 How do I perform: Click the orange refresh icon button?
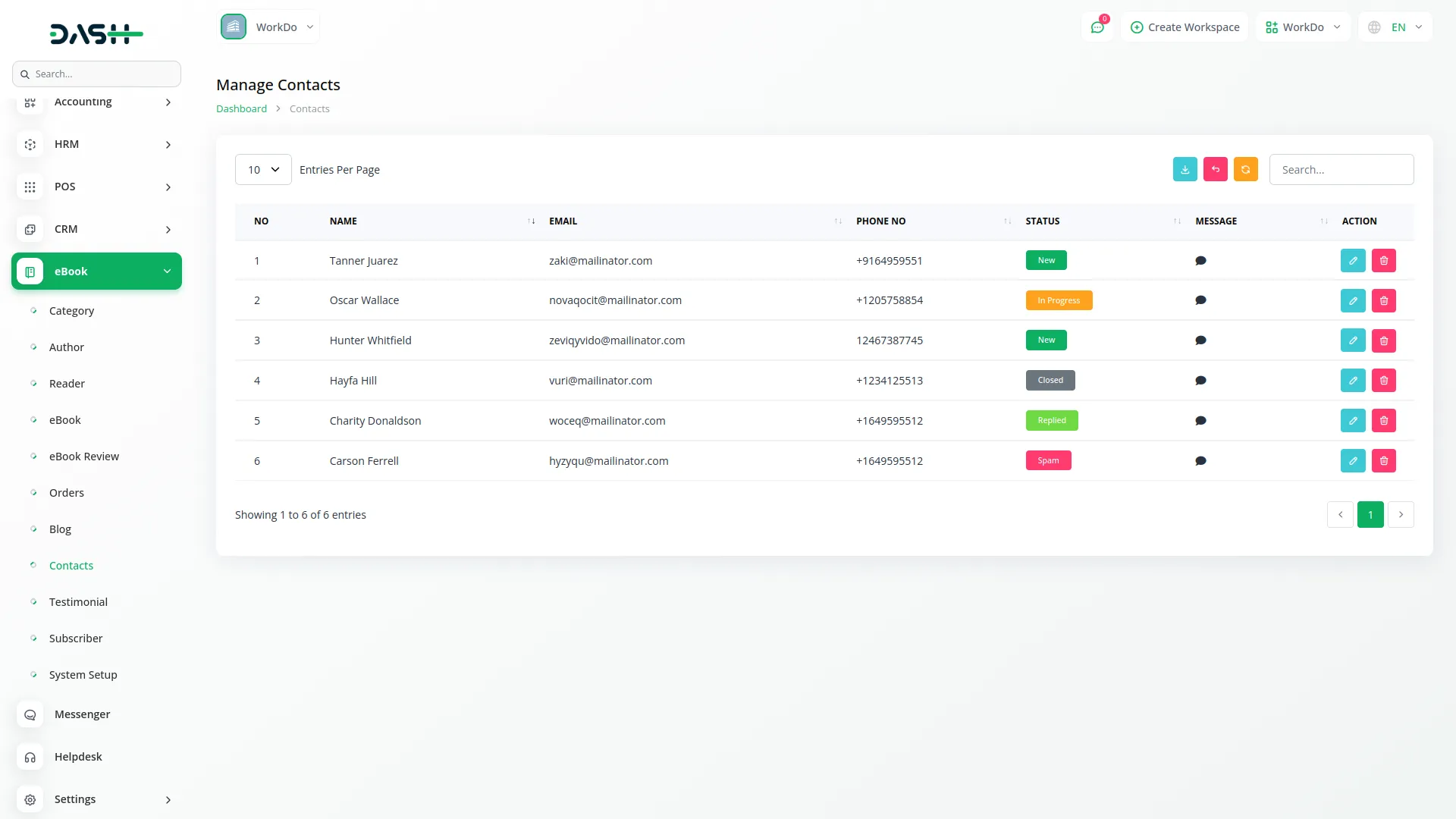pos(1245,169)
